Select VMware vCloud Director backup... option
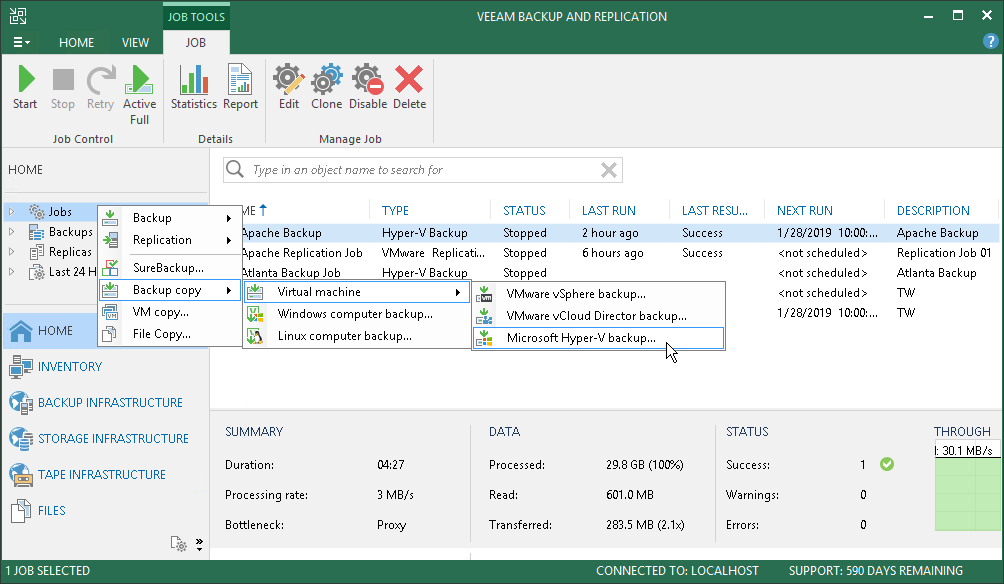Screen dimensions: 1004x584 (599, 316)
